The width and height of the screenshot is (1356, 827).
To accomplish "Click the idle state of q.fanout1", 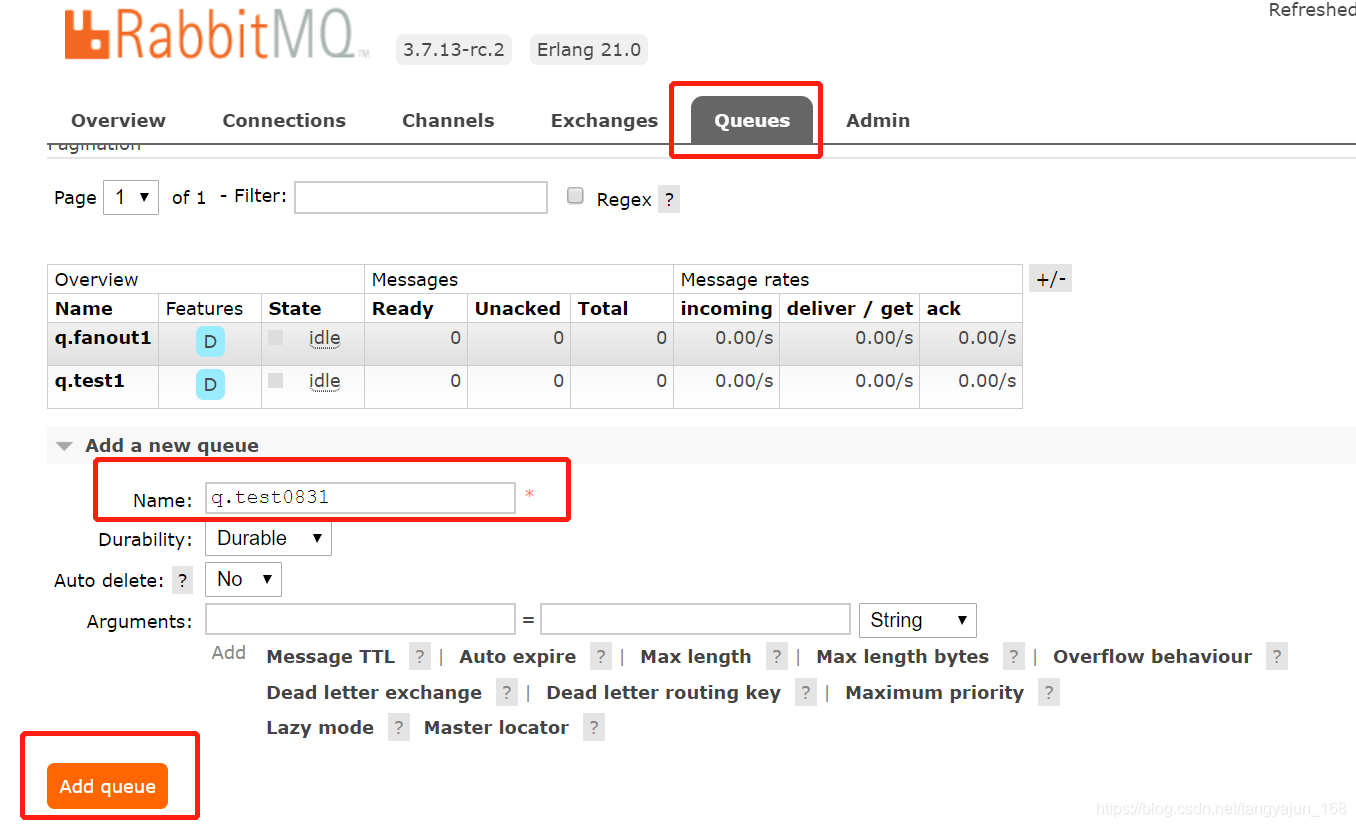I will pos(324,338).
